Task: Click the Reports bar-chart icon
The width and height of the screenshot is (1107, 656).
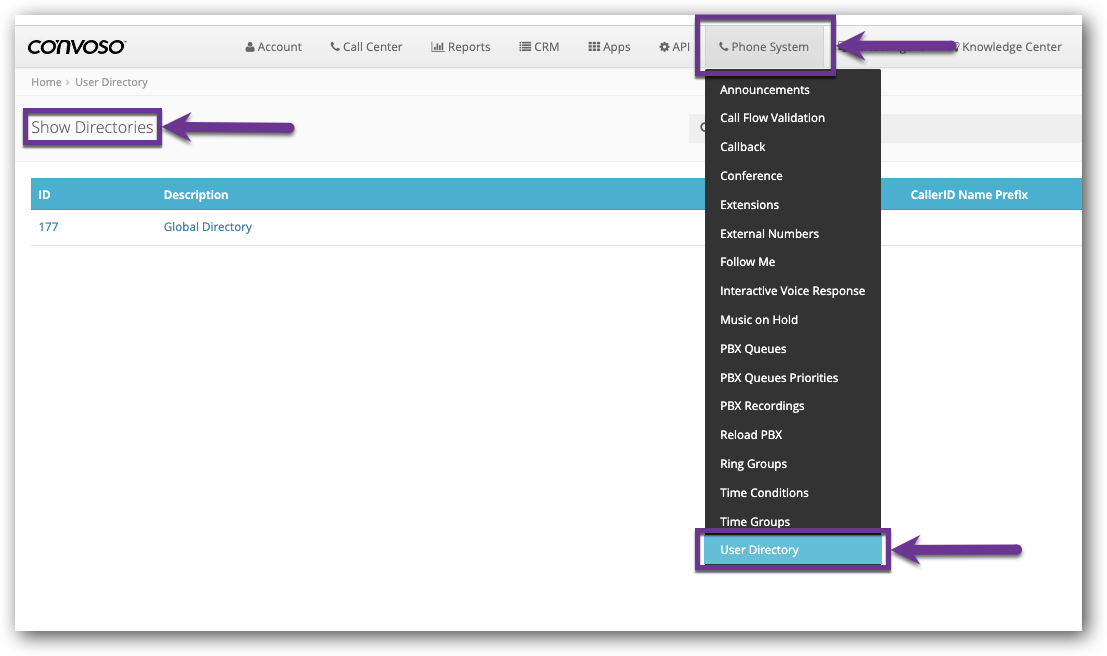Action: (x=438, y=46)
